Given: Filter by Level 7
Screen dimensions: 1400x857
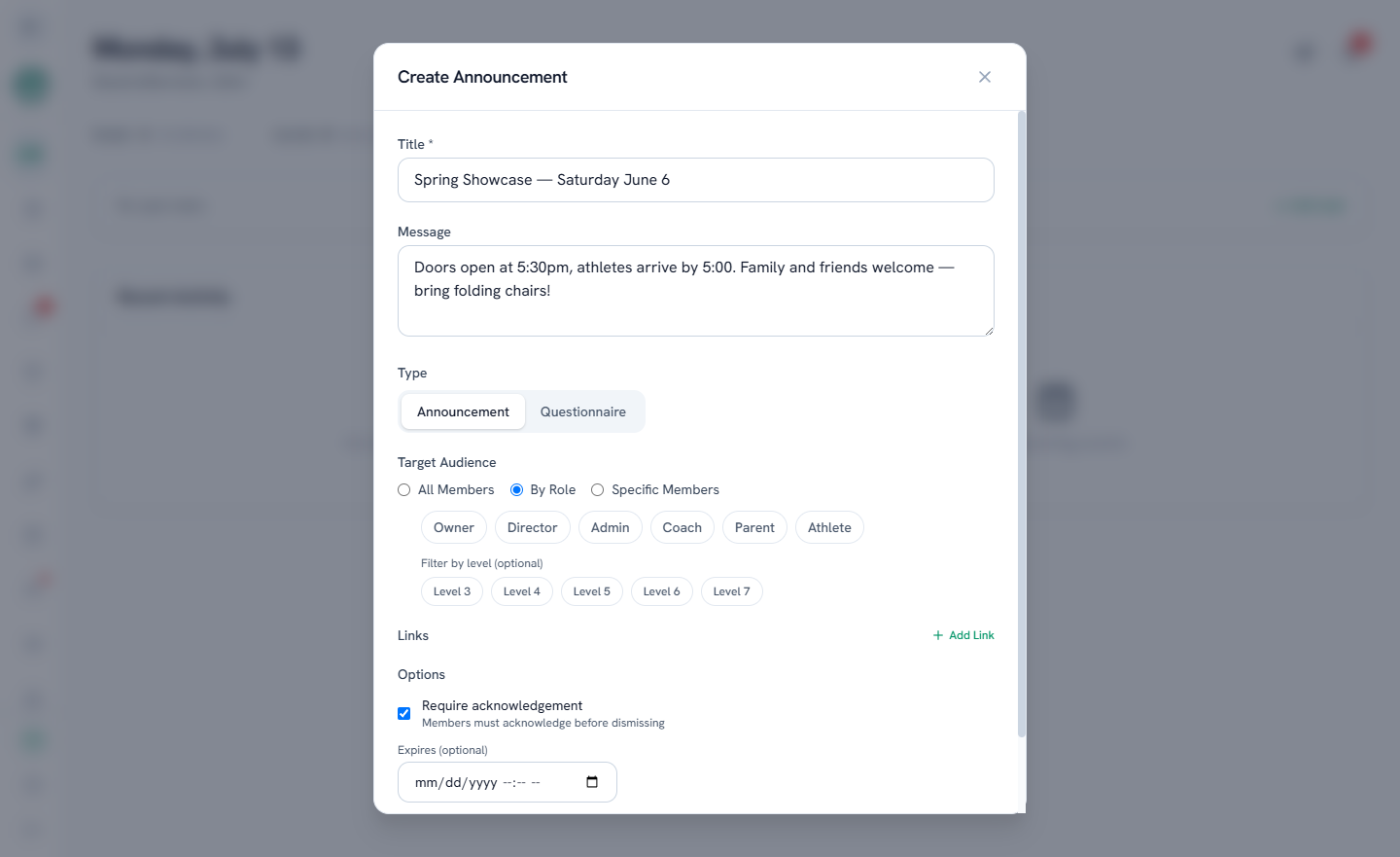Looking at the screenshot, I should 732,591.
